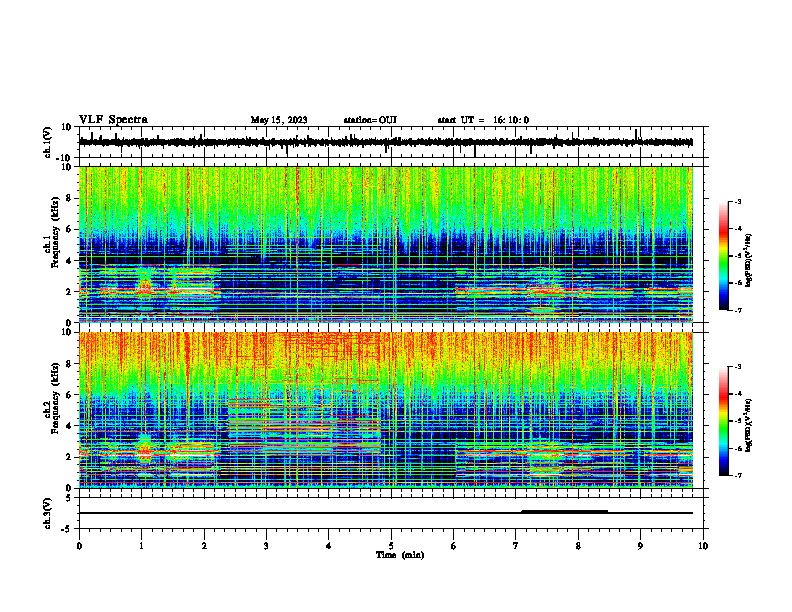The width and height of the screenshot is (792, 612).
Task: Click the ch.1(V) waveform trace panel
Action: (x=393, y=142)
